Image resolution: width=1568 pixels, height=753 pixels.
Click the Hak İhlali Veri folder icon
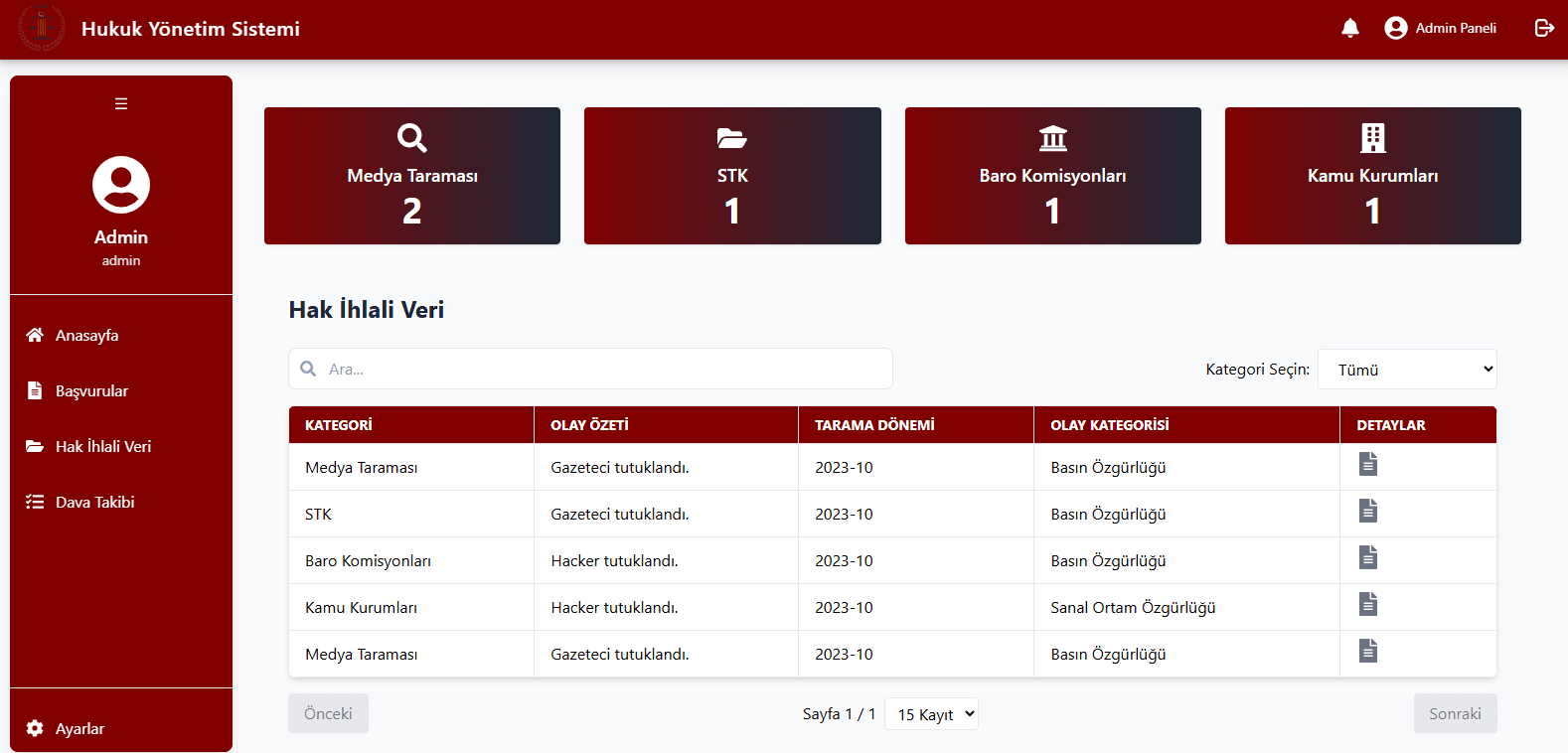35,446
